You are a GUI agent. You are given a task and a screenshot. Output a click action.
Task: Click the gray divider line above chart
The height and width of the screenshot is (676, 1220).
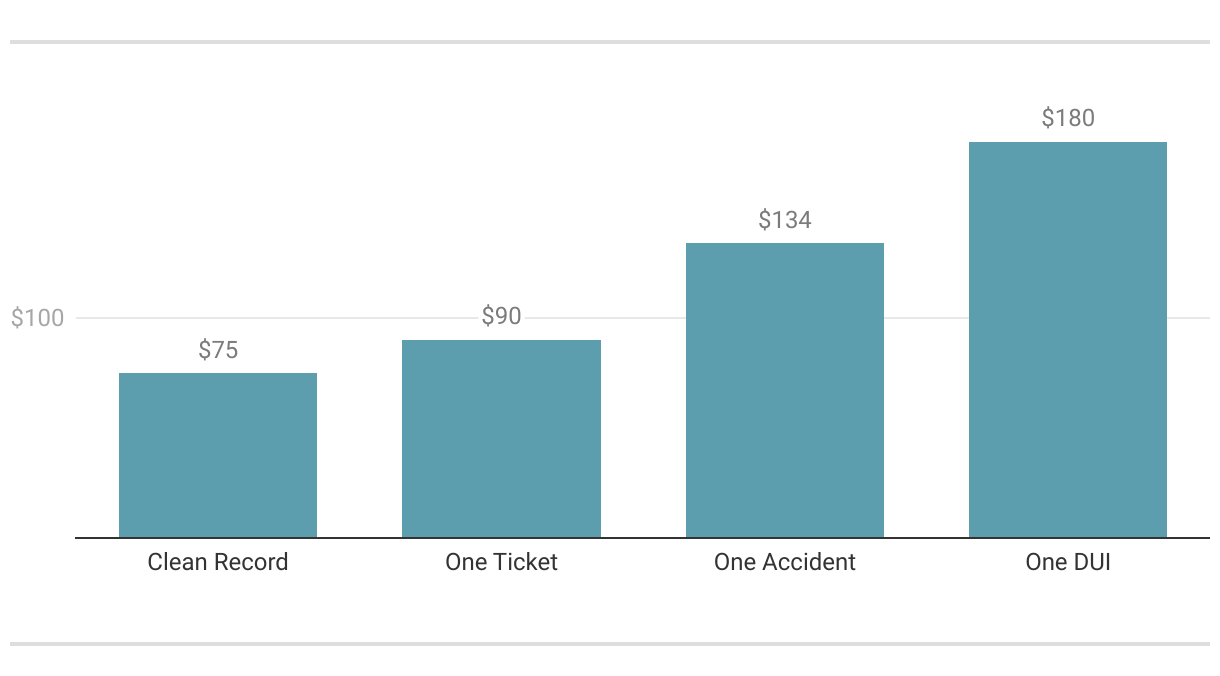[610, 42]
